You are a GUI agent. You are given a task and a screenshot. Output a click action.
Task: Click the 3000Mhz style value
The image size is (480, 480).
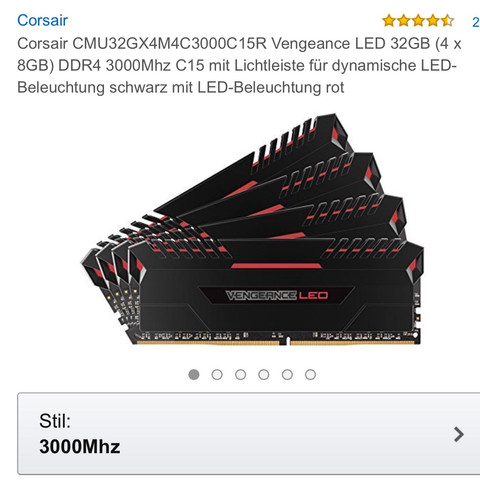pos(80,446)
